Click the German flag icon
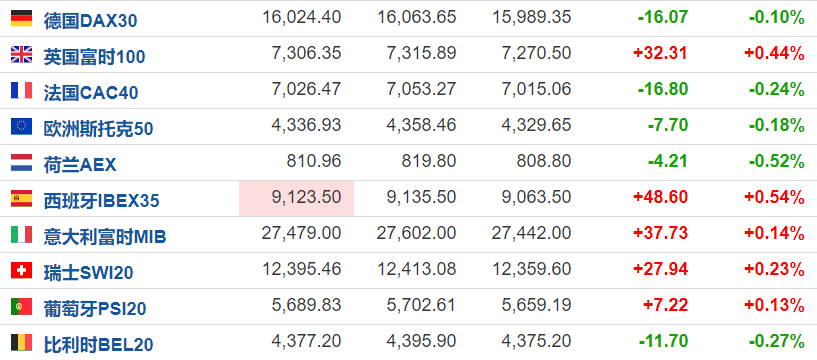This screenshot has width=817, height=360. point(21,19)
